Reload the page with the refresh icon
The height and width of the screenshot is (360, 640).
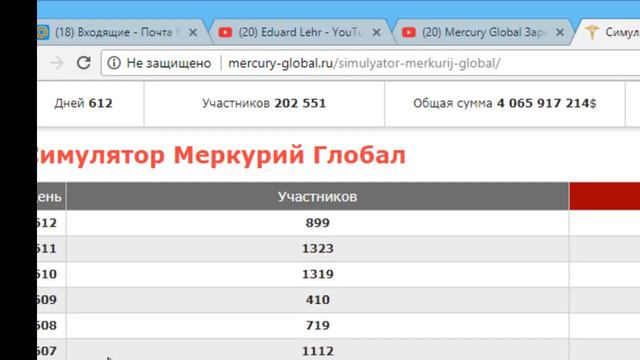(84, 63)
